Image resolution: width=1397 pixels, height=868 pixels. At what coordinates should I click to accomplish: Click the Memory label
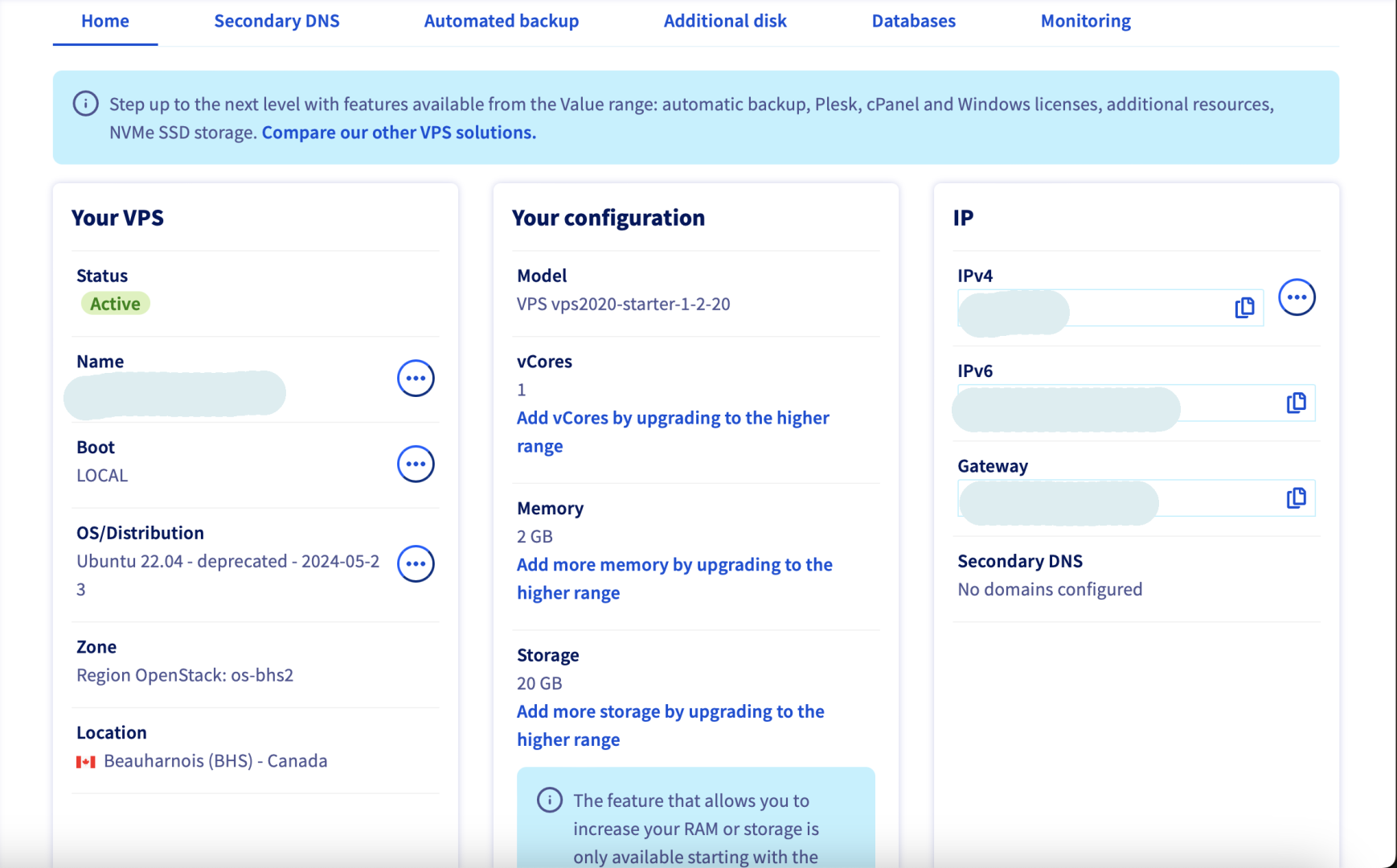point(551,509)
